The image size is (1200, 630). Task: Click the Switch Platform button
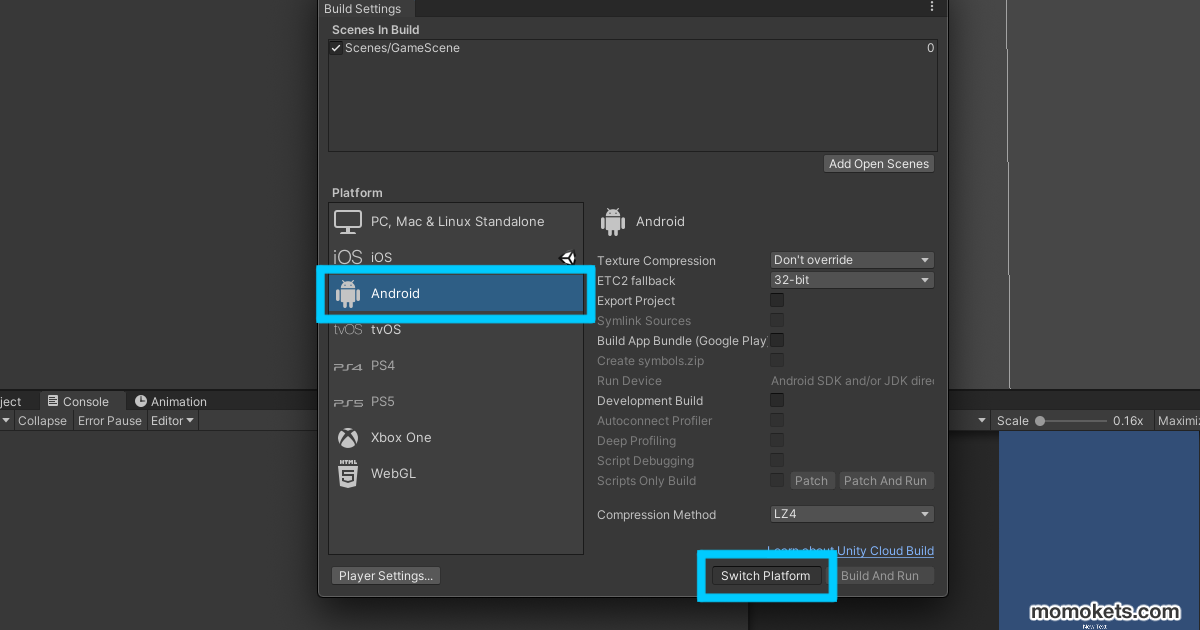(765, 575)
